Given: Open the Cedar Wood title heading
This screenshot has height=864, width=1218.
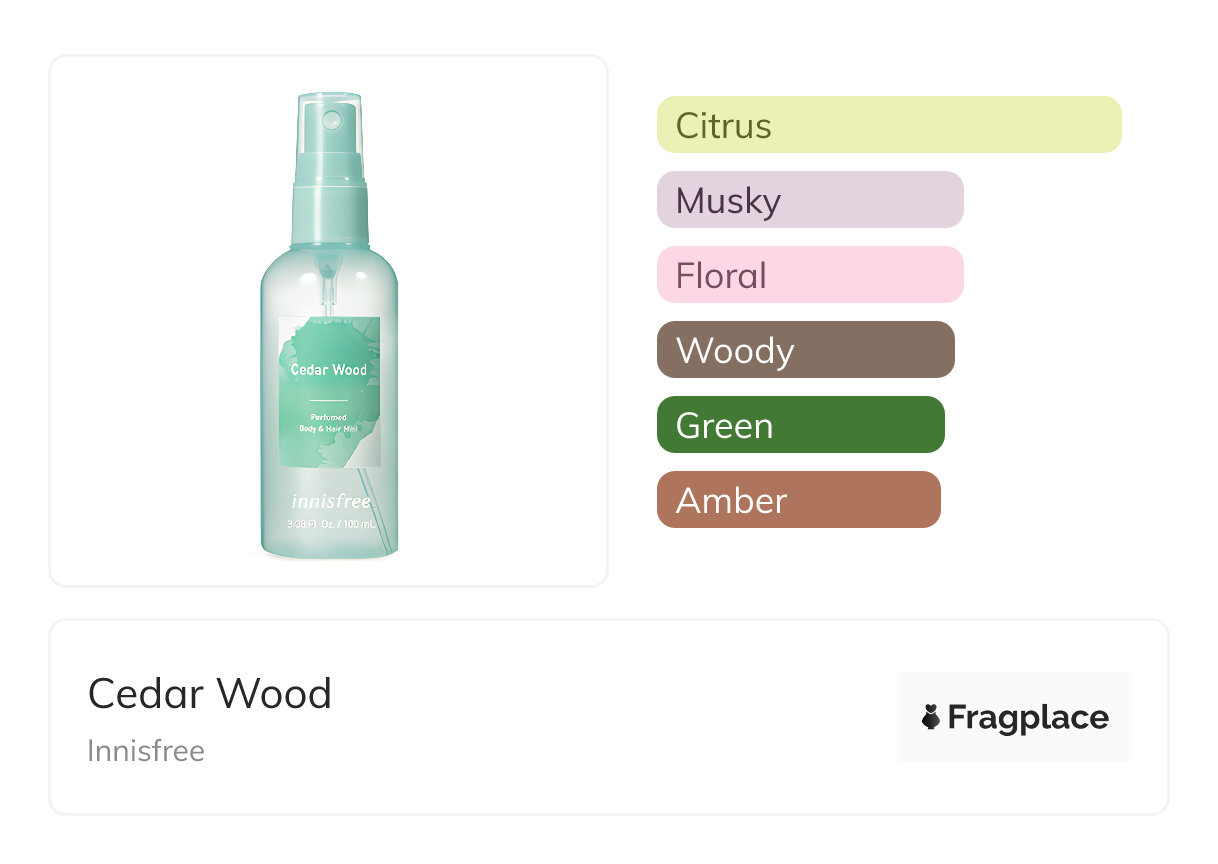Looking at the screenshot, I should [209, 693].
